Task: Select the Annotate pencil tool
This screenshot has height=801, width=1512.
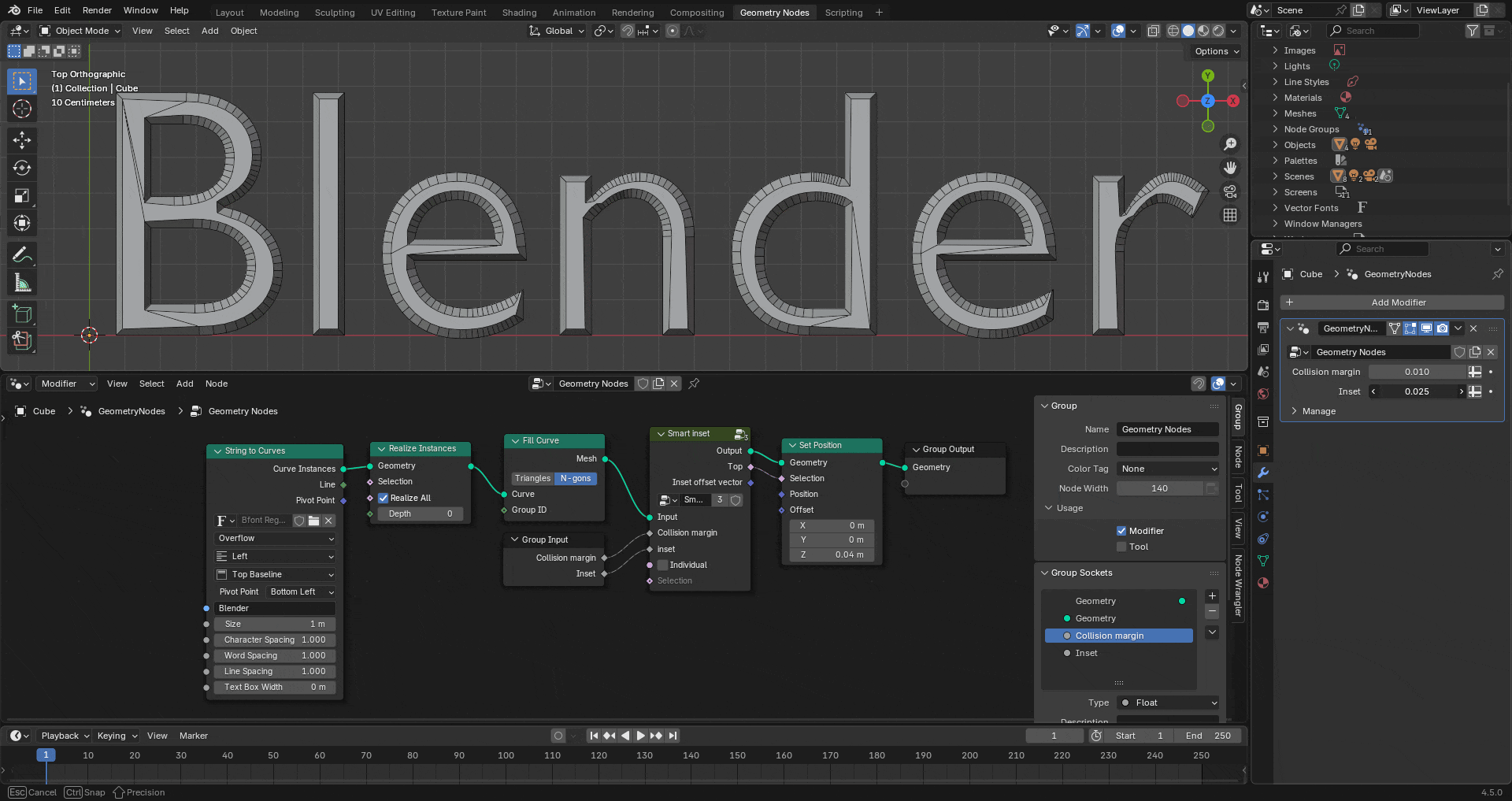Action: pyautogui.click(x=22, y=254)
